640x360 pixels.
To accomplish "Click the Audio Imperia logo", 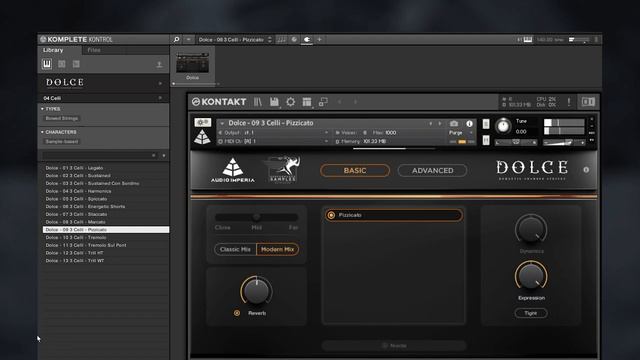I will 233,170.
